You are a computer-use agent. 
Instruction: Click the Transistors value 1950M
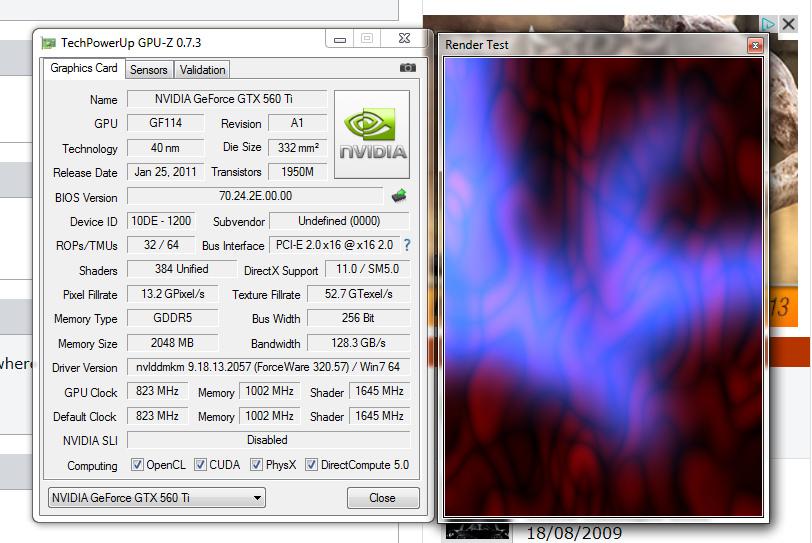(297, 172)
